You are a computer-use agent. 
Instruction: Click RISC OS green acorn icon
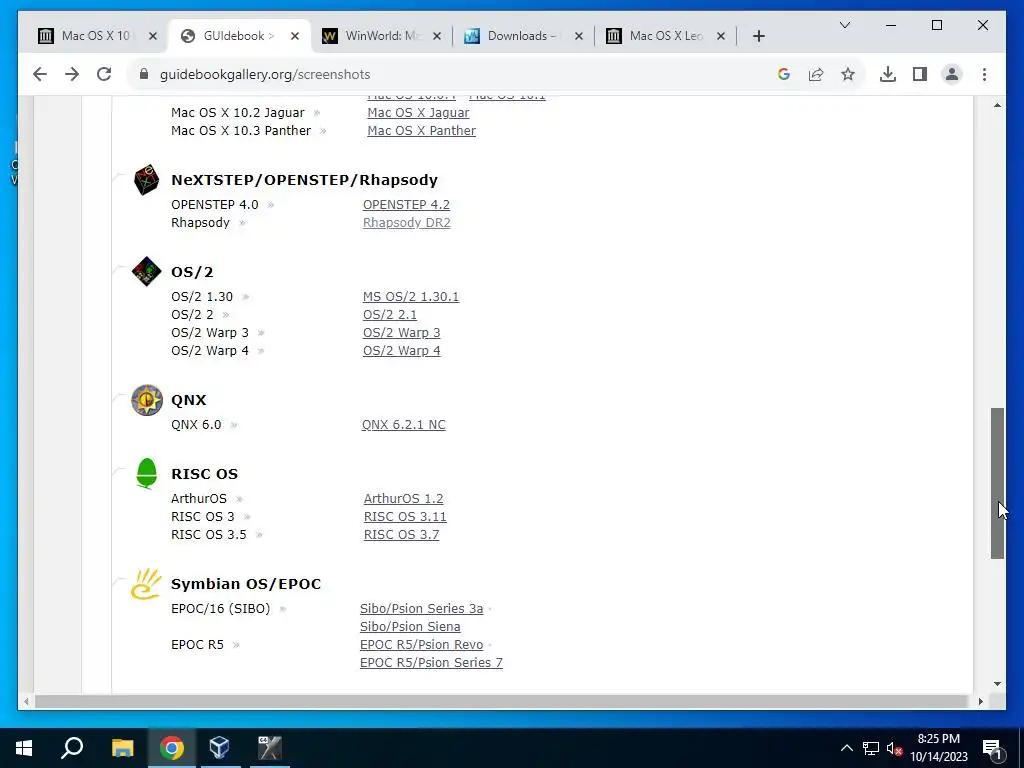coord(146,473)
